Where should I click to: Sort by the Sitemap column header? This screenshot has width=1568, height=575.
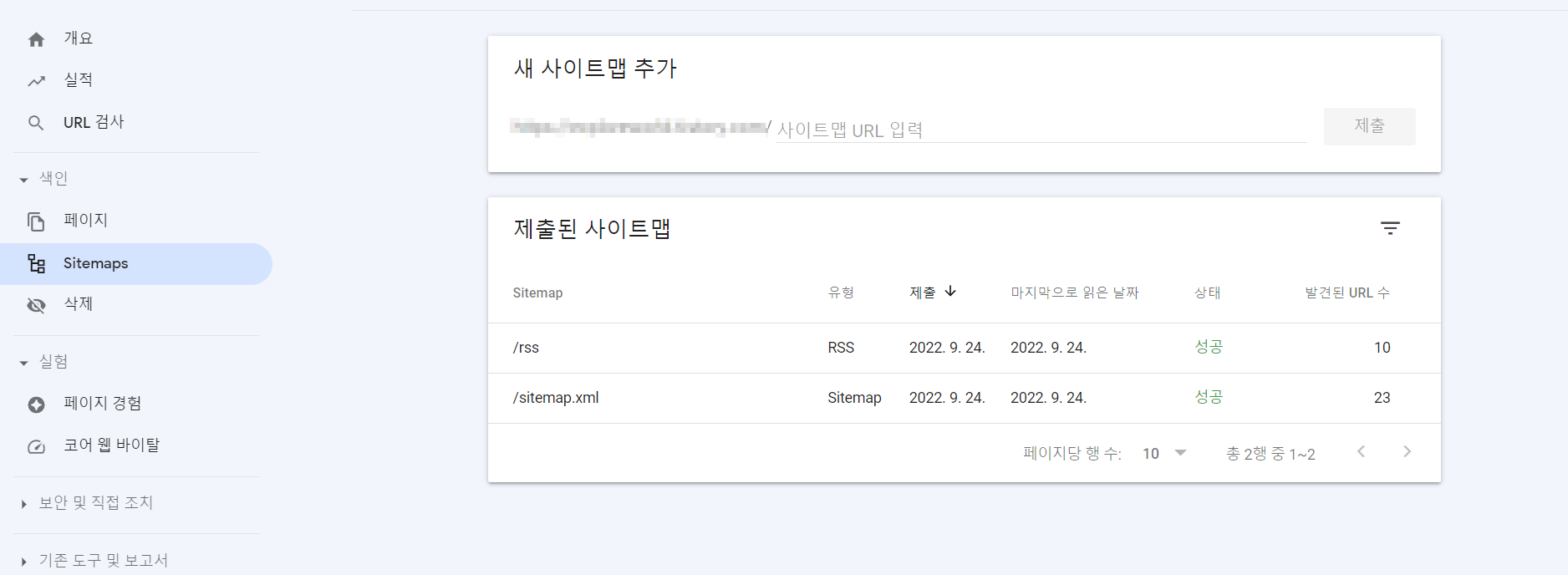pos(537,293)
